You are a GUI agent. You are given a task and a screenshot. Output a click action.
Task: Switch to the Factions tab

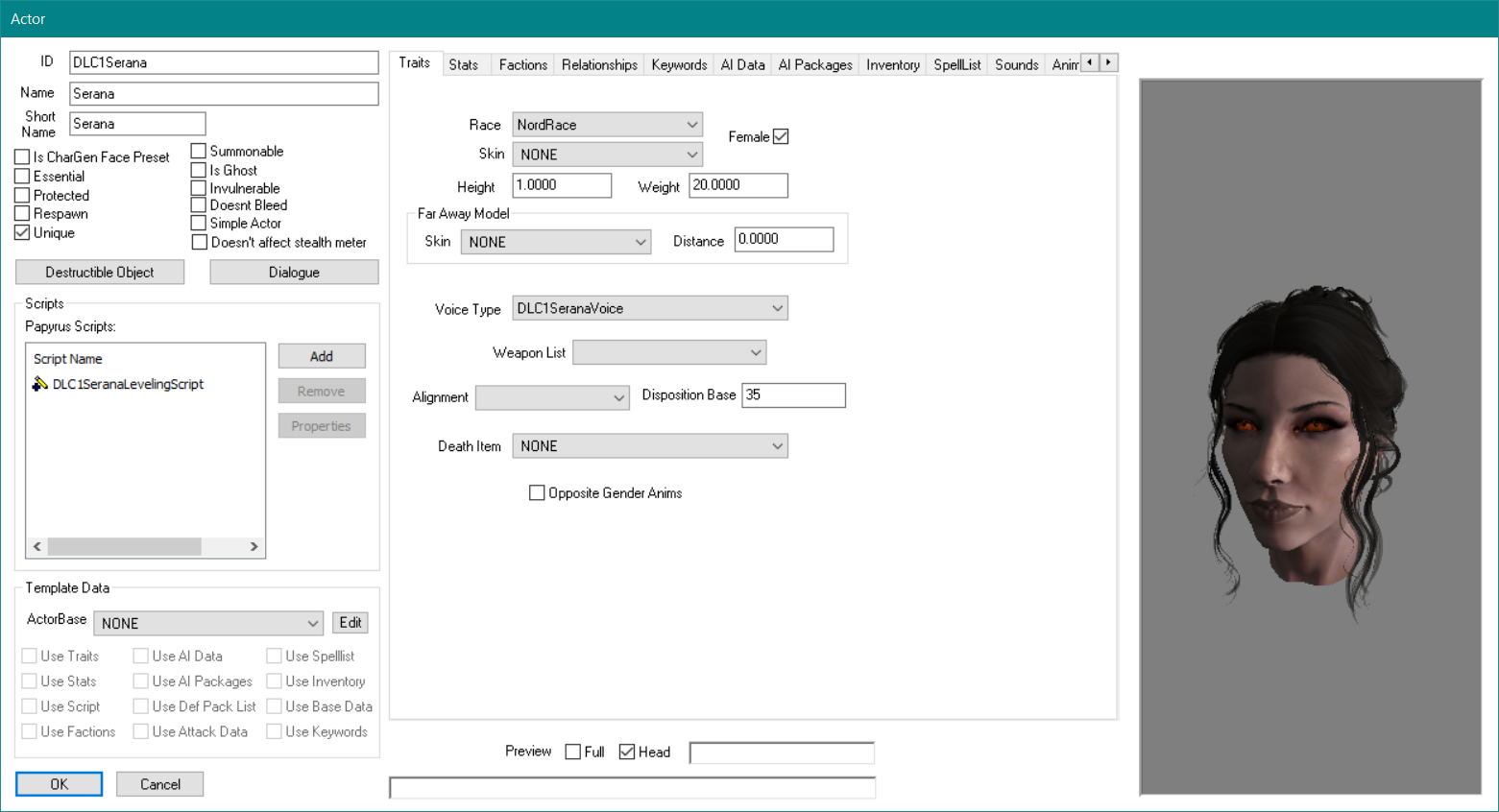click(522, 64)
